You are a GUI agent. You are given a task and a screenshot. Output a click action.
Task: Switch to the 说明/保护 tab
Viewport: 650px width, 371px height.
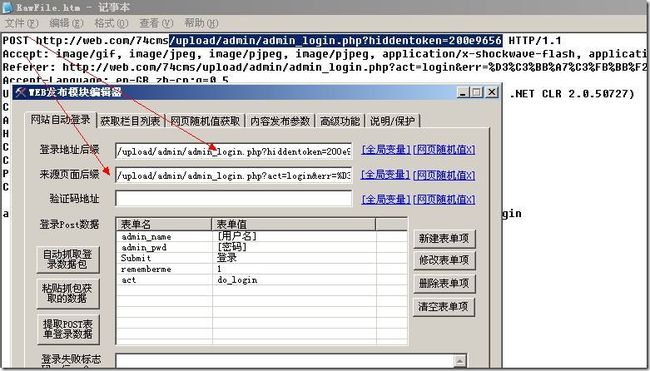click(x=392, y=121)
